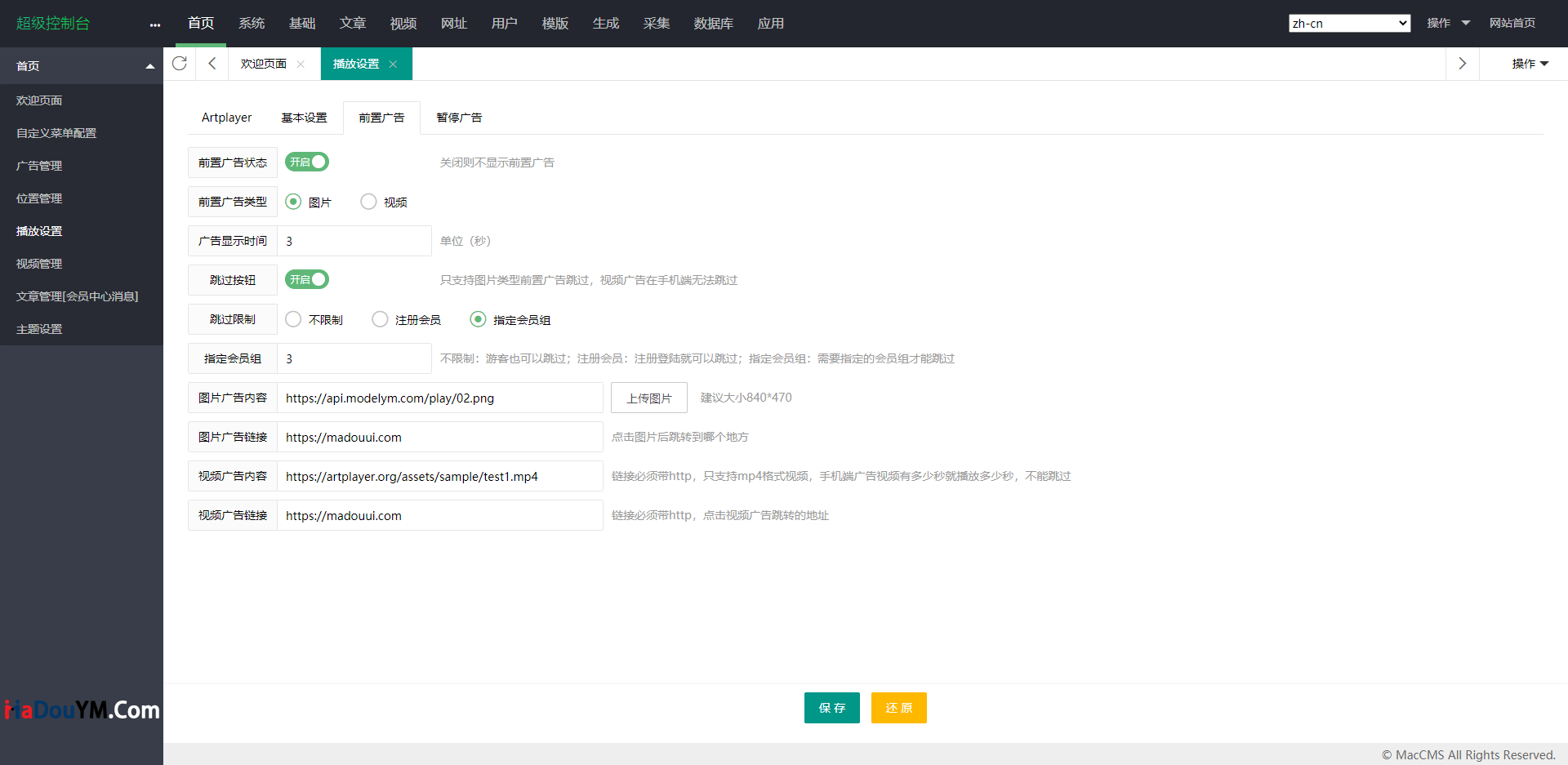Expand the 操作 dropdown in the top bar
1568x765 pixels.
[1448, 24]
